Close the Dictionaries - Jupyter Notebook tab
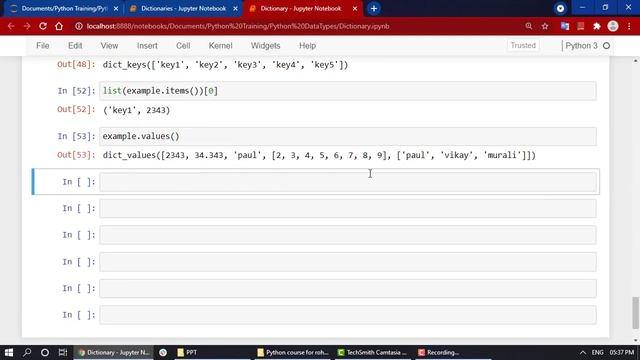This screenshot has width=640, height=360. click(x=235, y=9)
